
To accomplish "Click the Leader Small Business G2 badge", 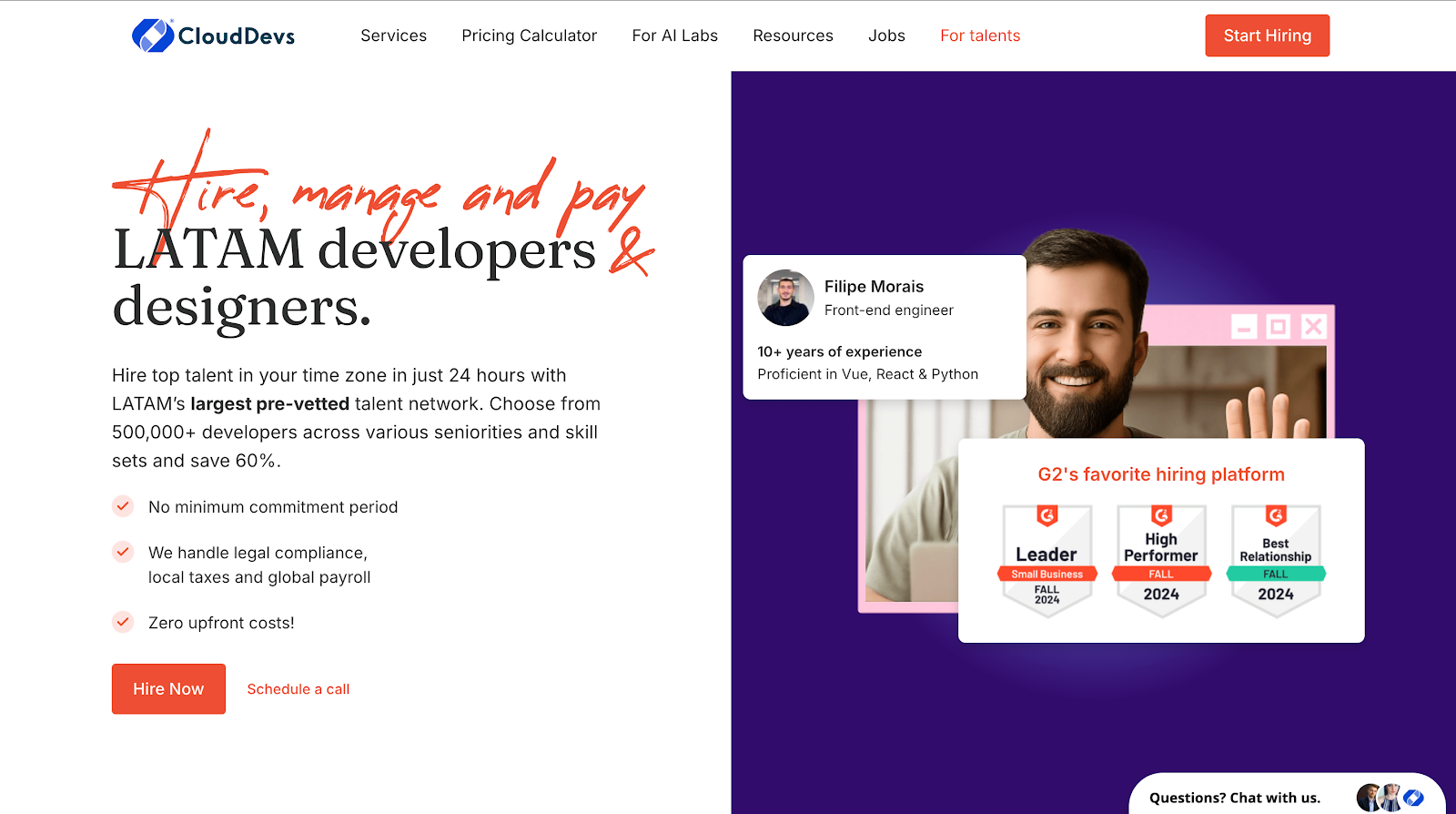I will (1046, 561).
